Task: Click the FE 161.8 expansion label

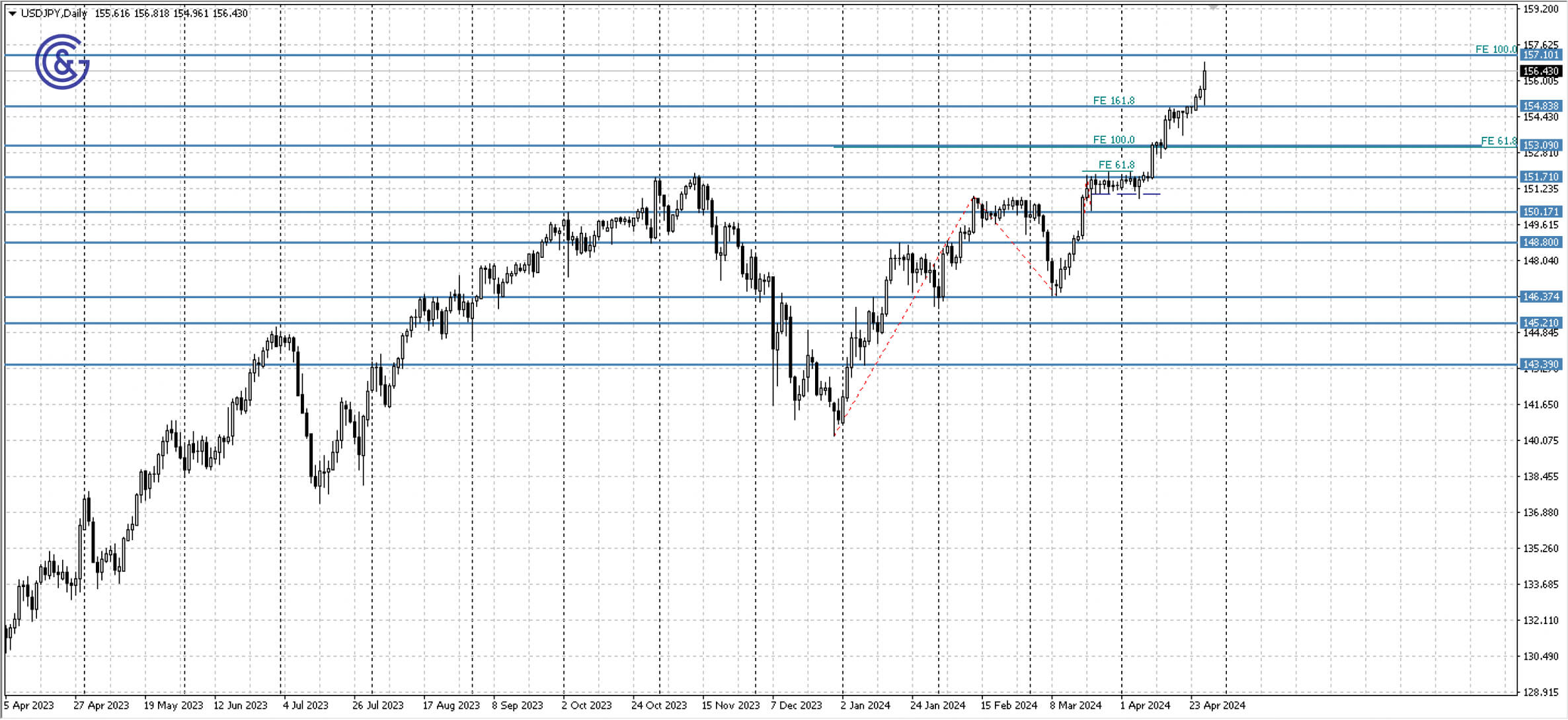Action: [1116, 100]
